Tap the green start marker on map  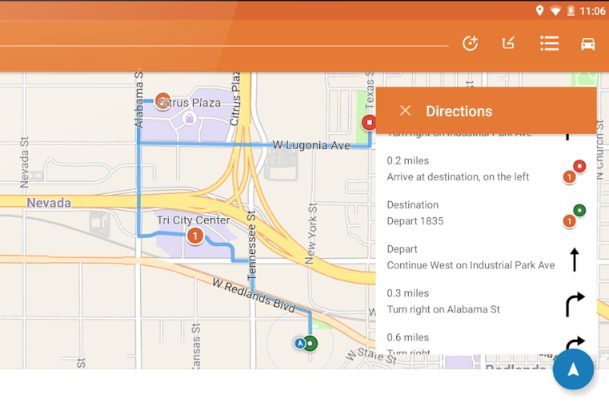(311, 344)
